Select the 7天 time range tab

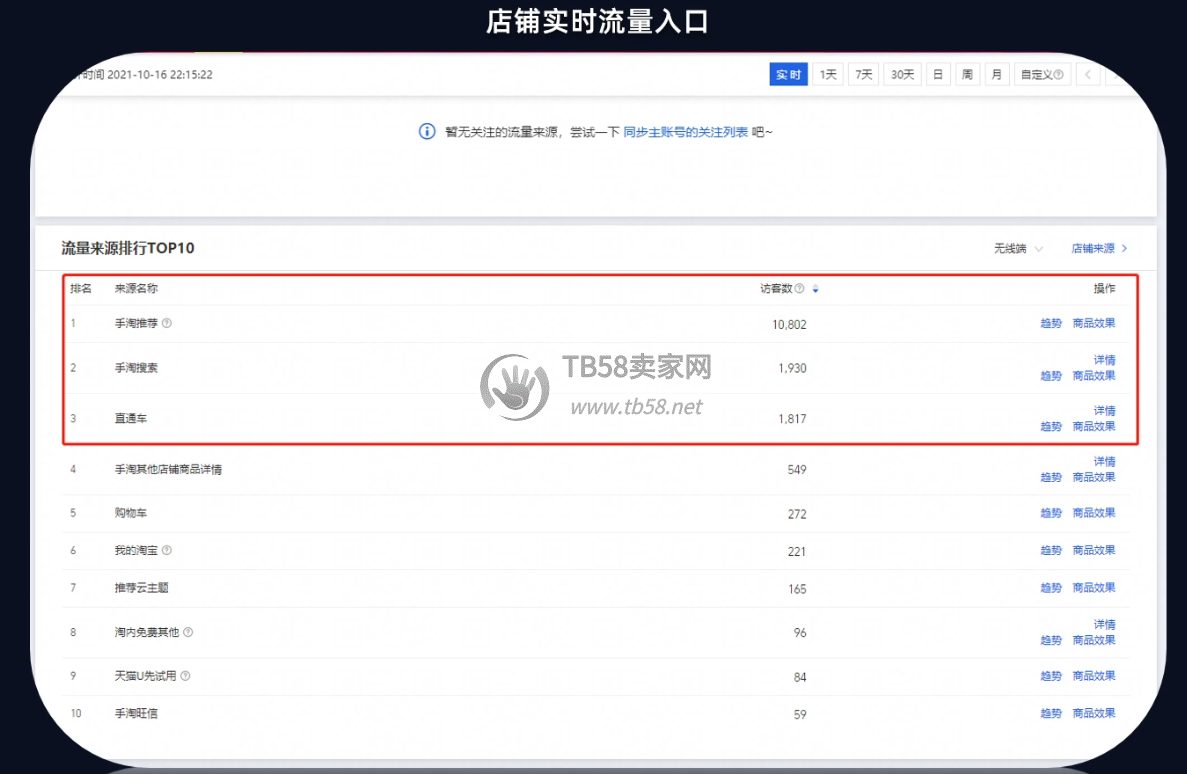[864, 74]
